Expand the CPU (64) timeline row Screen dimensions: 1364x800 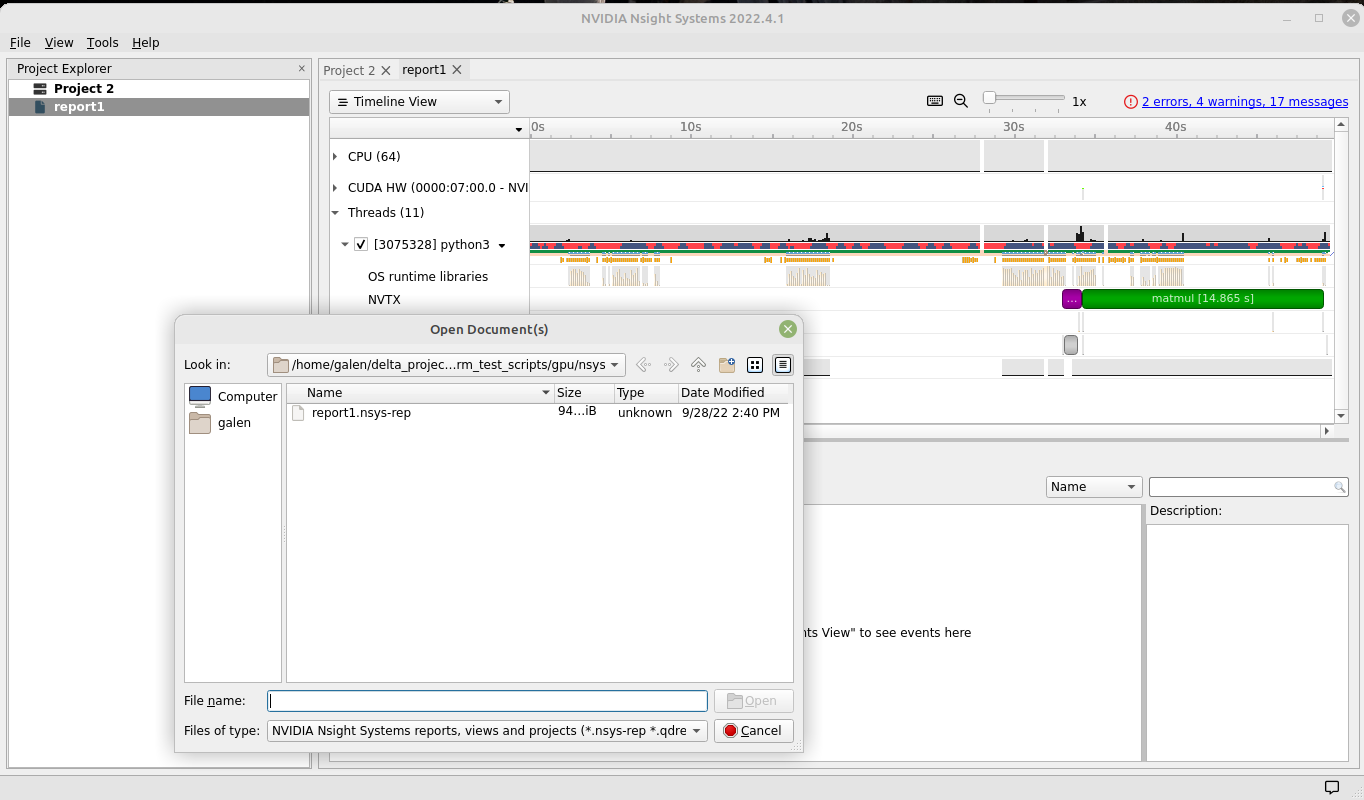point(335,157)
